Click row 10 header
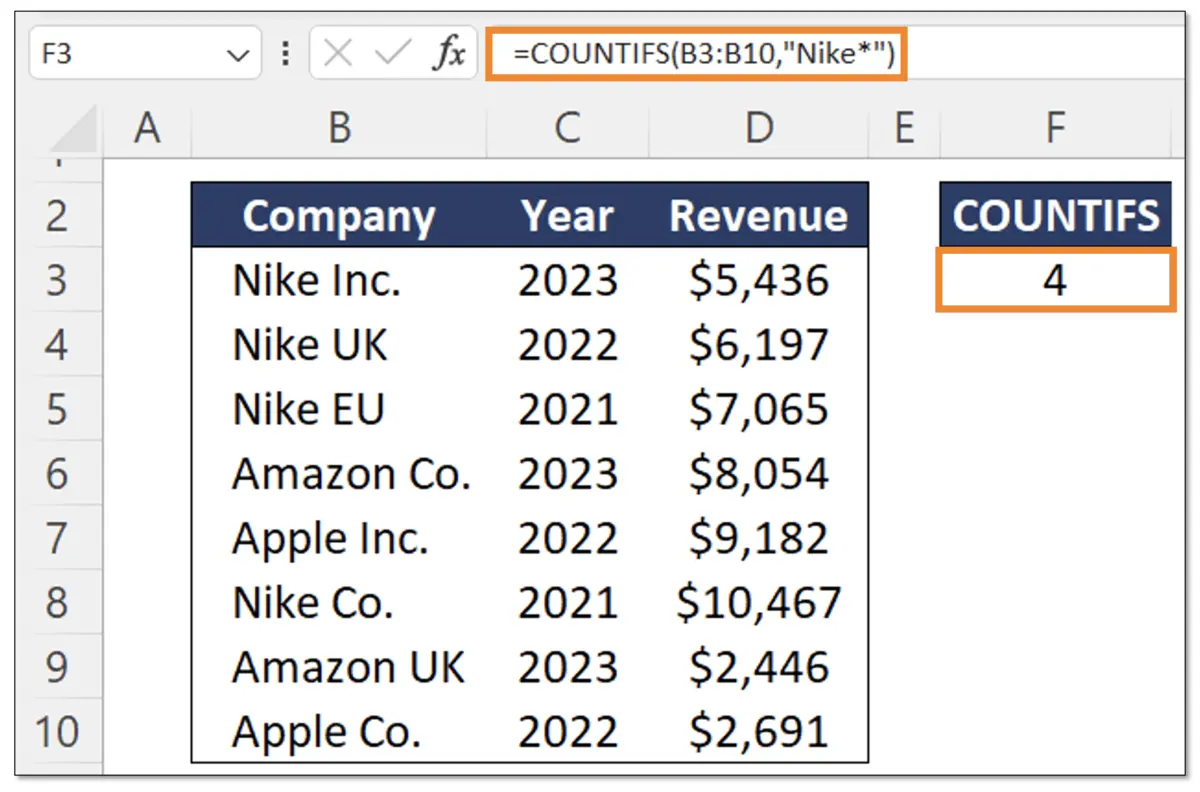This screenshot has width=1200, height=792. point(58,731)
